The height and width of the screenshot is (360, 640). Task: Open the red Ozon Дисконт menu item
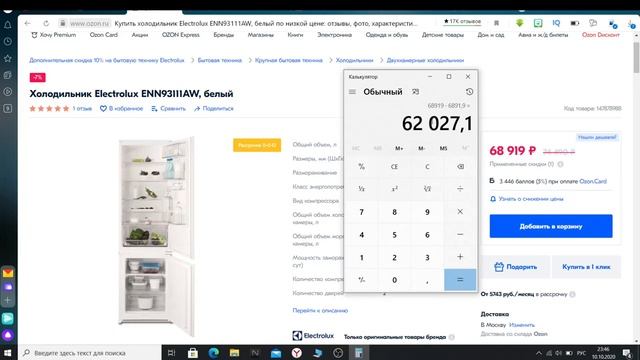click(x=600, y=35)
